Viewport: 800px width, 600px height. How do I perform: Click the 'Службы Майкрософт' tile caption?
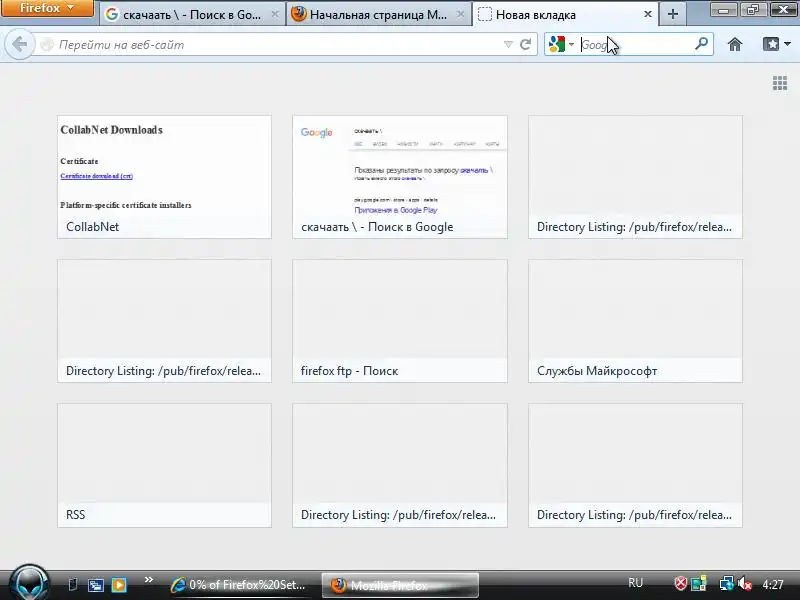coord(597,371)
